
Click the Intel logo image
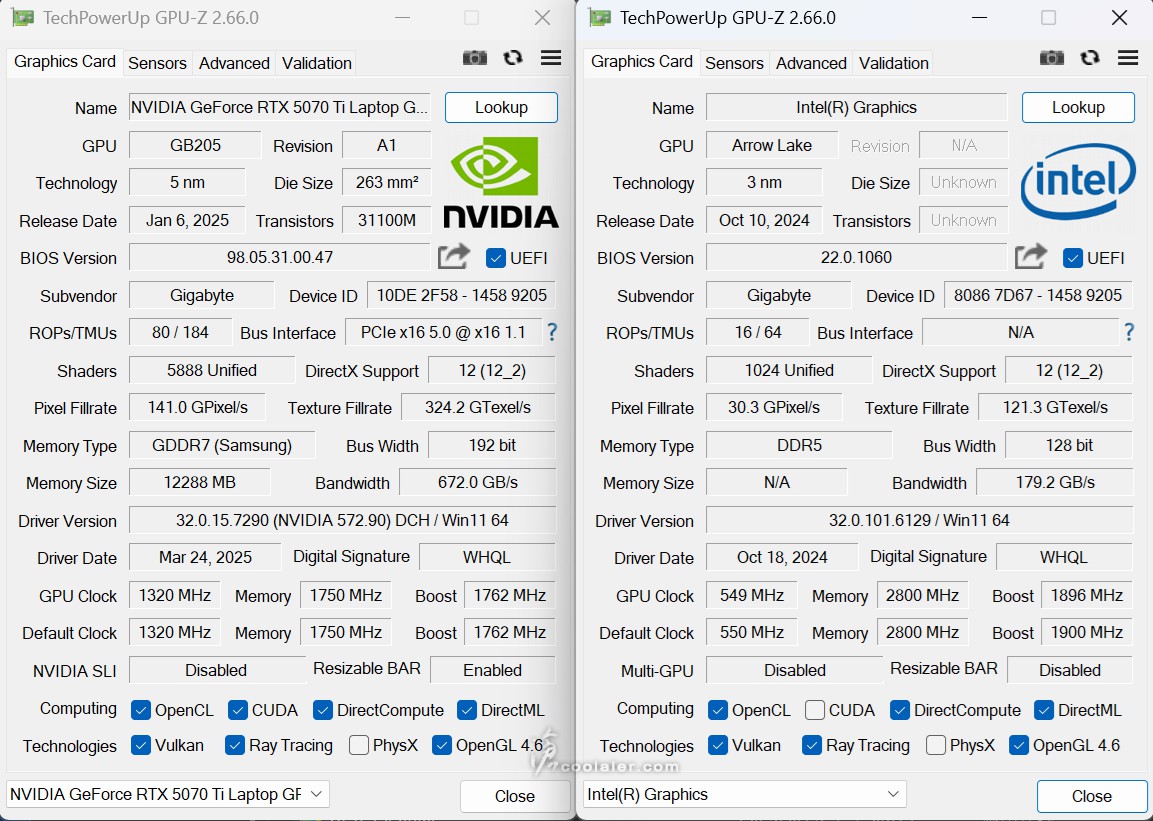pyautogui.click(x=1078, y=182)
